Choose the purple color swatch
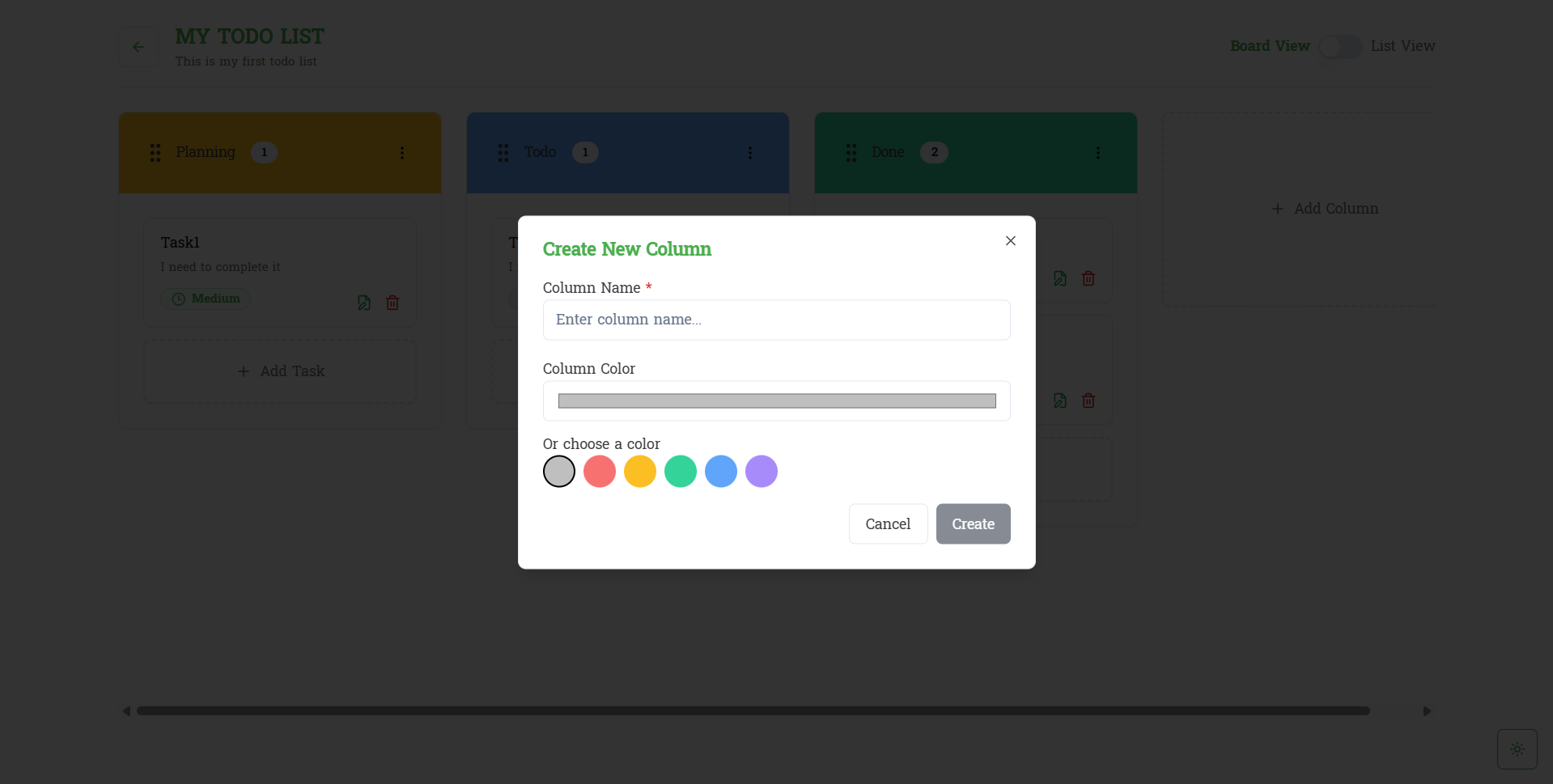The height and width of the screenshot is (784, 1553). pyautogui.click(x=761, y=471)
